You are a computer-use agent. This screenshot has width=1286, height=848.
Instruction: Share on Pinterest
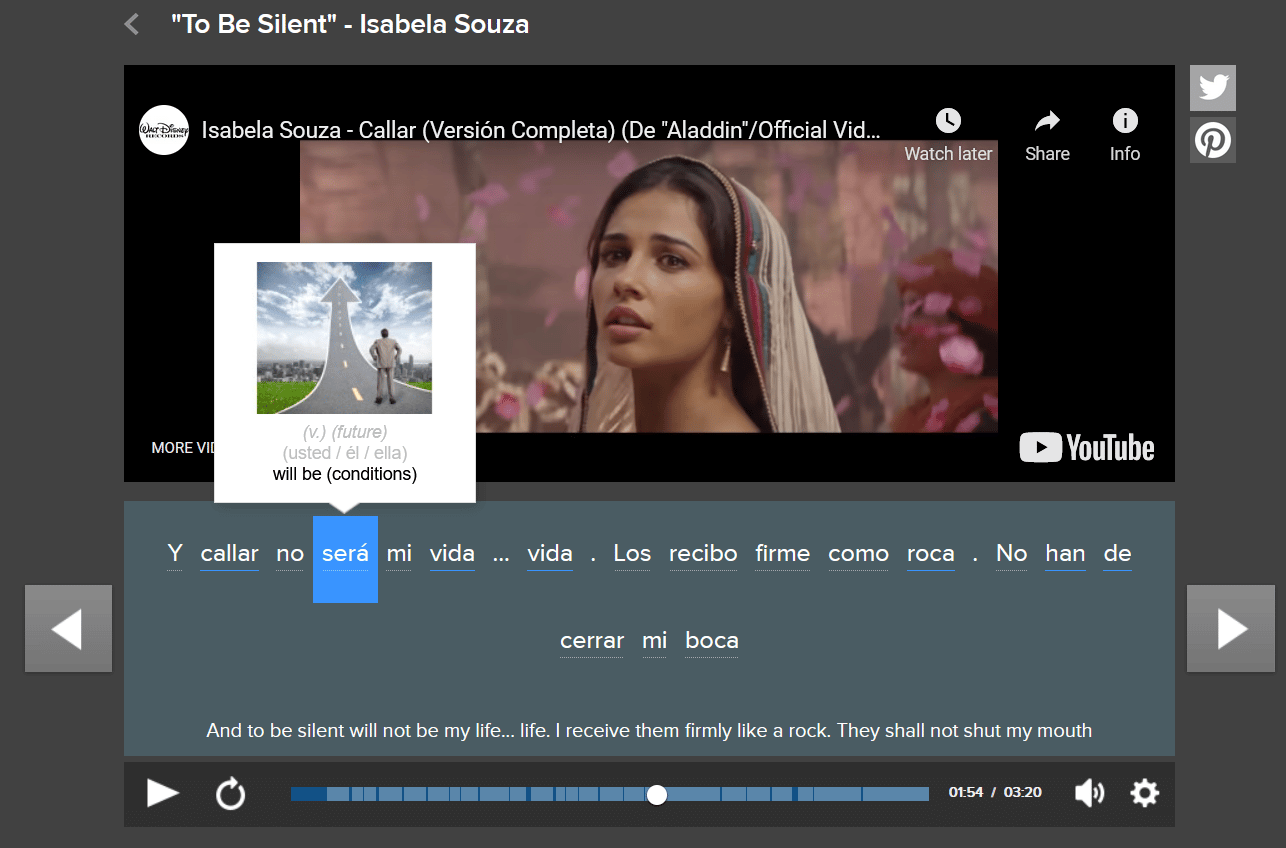pos(1212,140)
